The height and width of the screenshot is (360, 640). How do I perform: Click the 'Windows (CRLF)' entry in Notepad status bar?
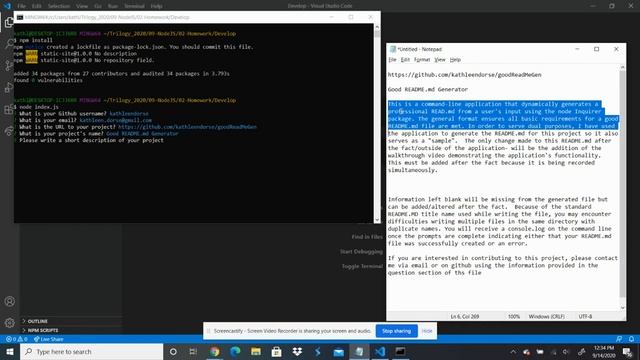tap(547, 316)
